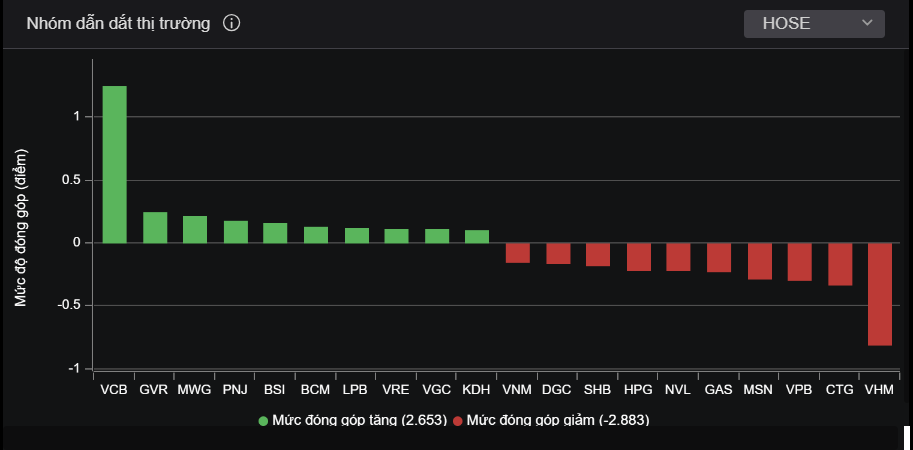Select the MWG green bar

(x=195, y=230)
